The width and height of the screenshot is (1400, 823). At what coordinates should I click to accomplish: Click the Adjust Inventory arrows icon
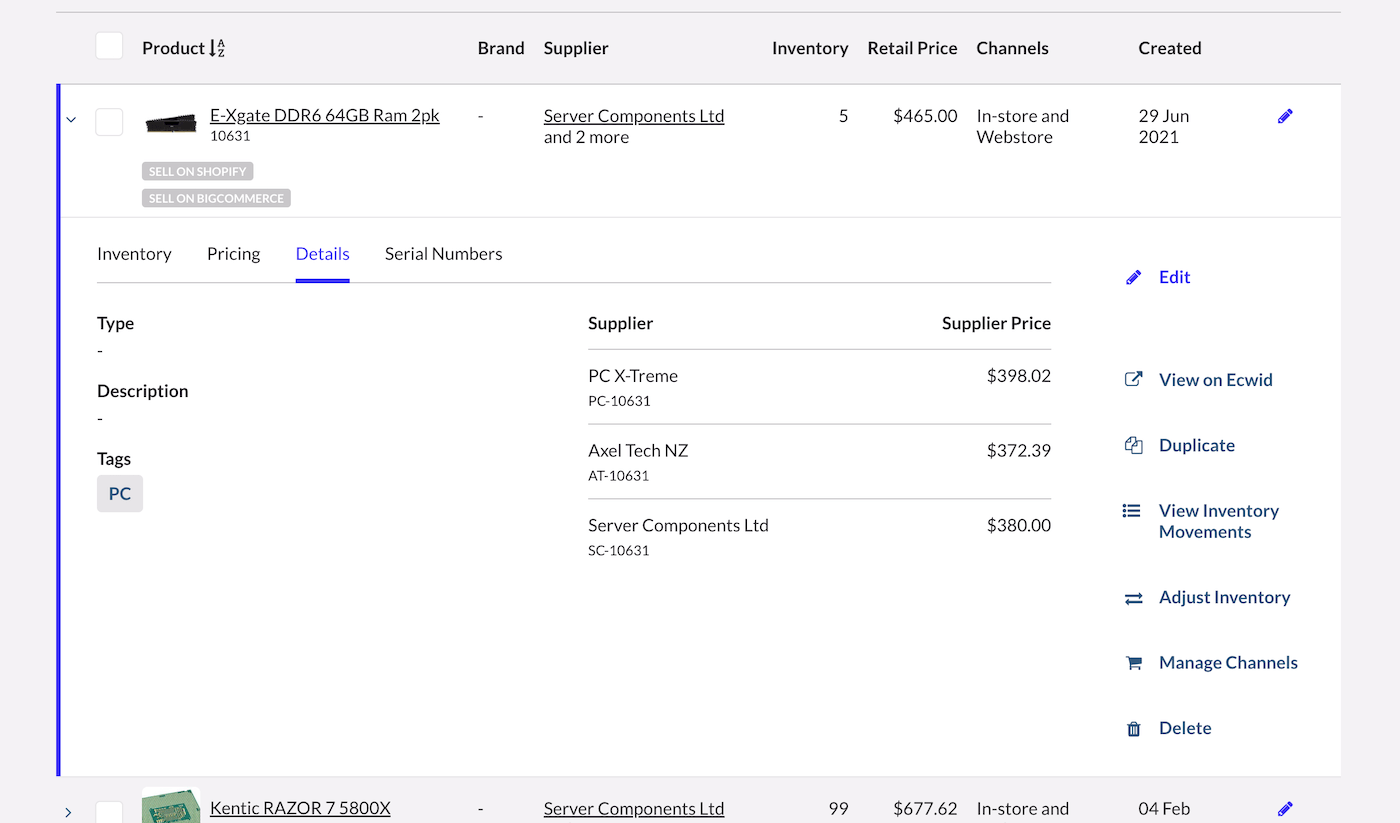(1133, 598)
